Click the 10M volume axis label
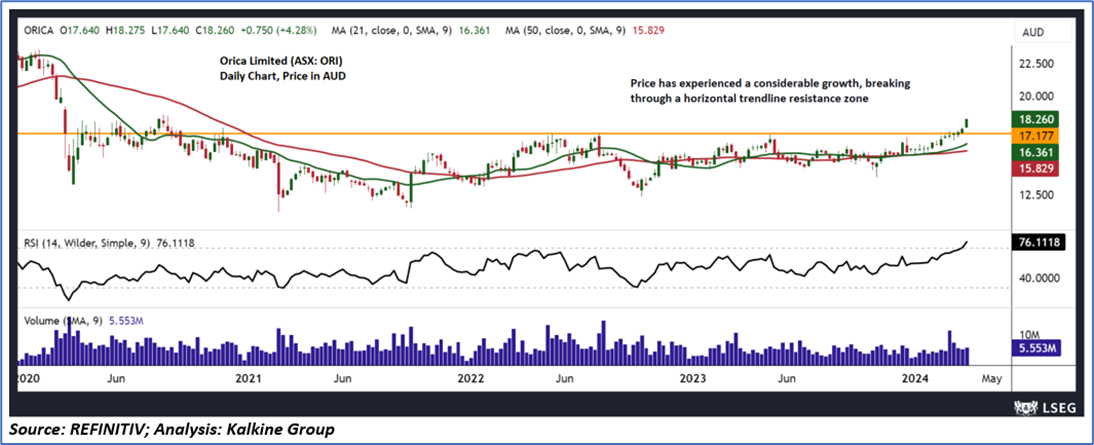Image resolution: width=1094 pixels, height=445 pixels. point(1032,335)
